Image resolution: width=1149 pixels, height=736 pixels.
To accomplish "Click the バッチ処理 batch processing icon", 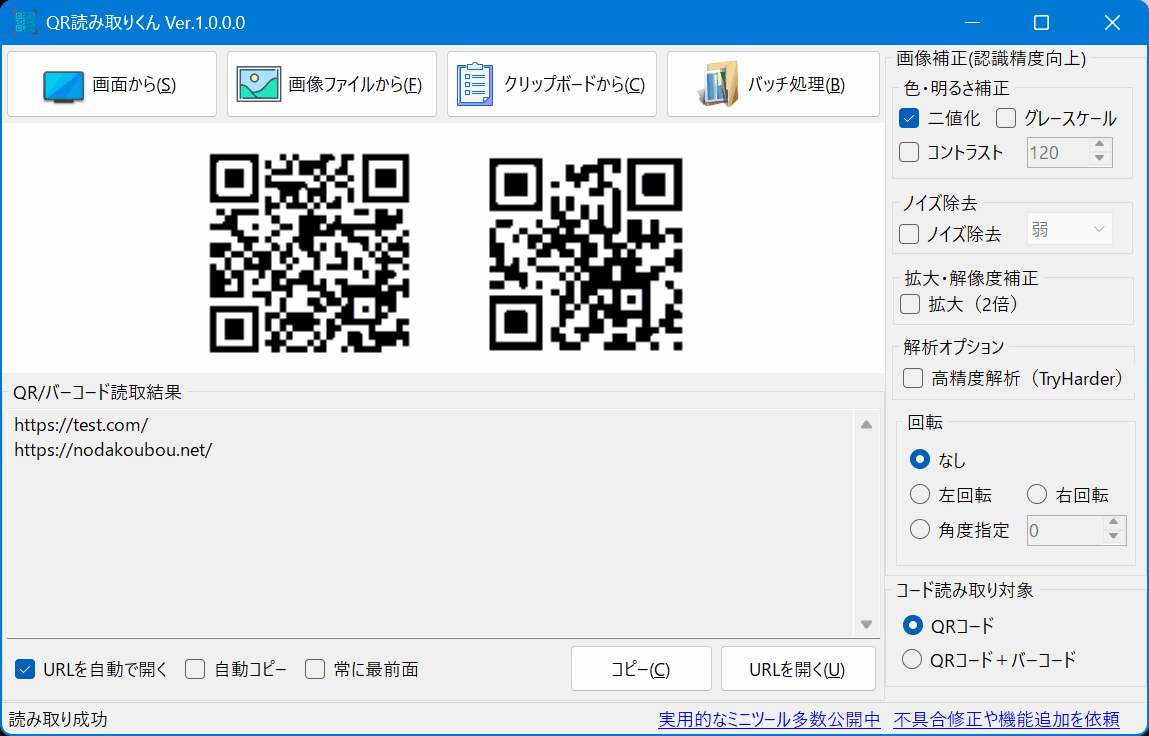I will [718, 84].
